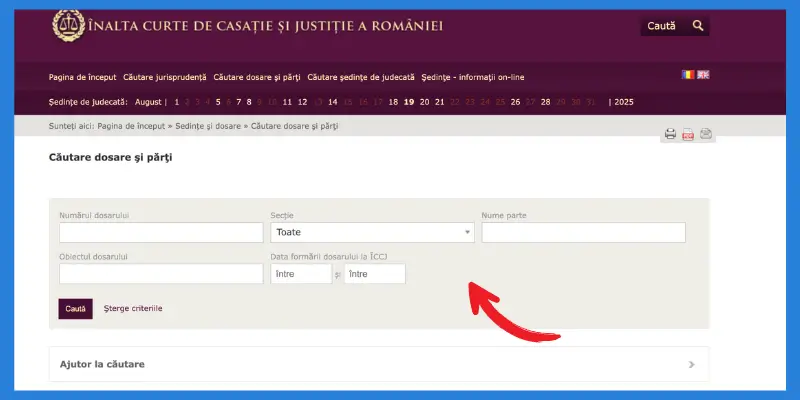Open the Secție dropdown showing Toate
The width and height of the screenshot is (800, 400).
[x=372, y=232]
